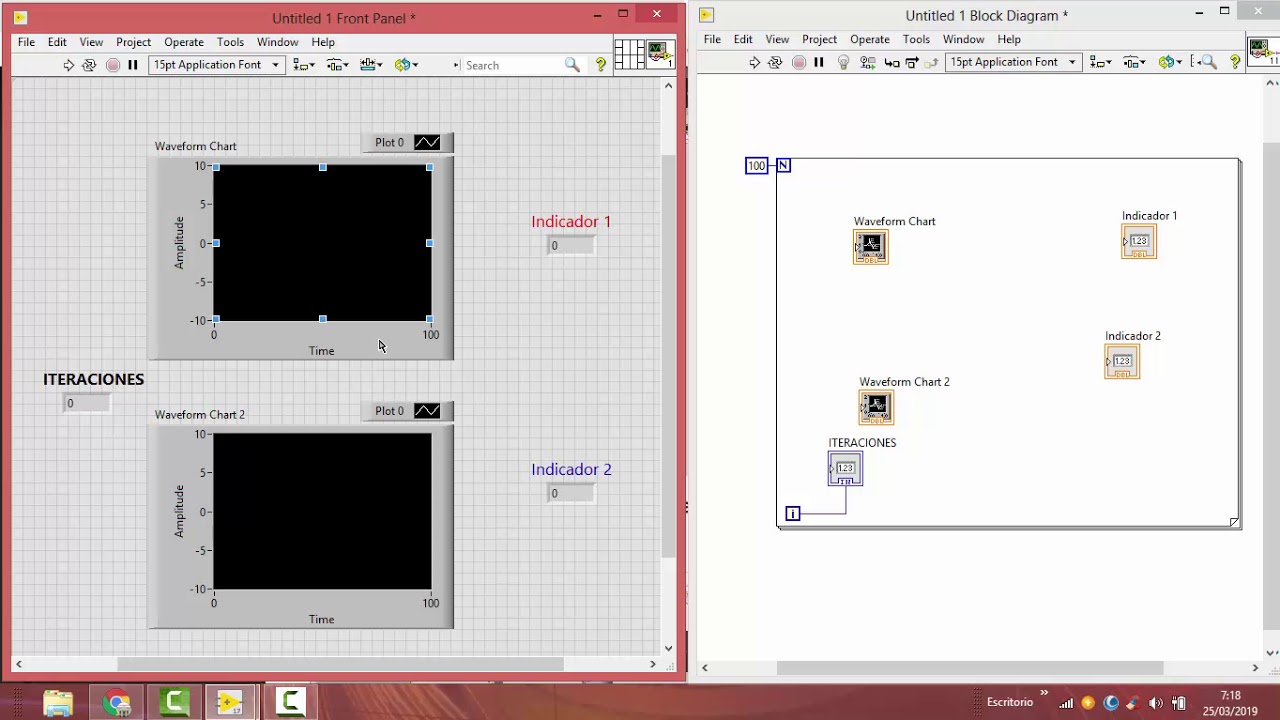1280x720 pixels.
Task: Open Front Panel font dropdown
Action: tap(216, 65)
